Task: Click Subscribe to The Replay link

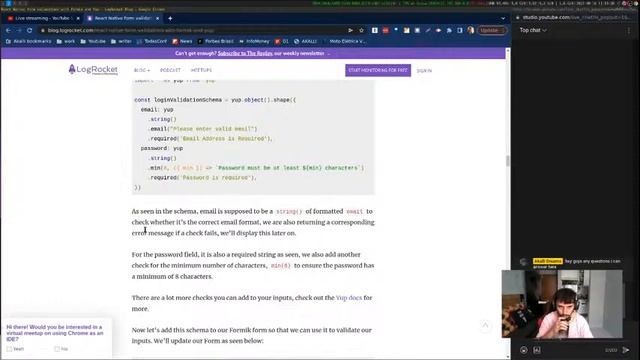Action: point(245,53)
